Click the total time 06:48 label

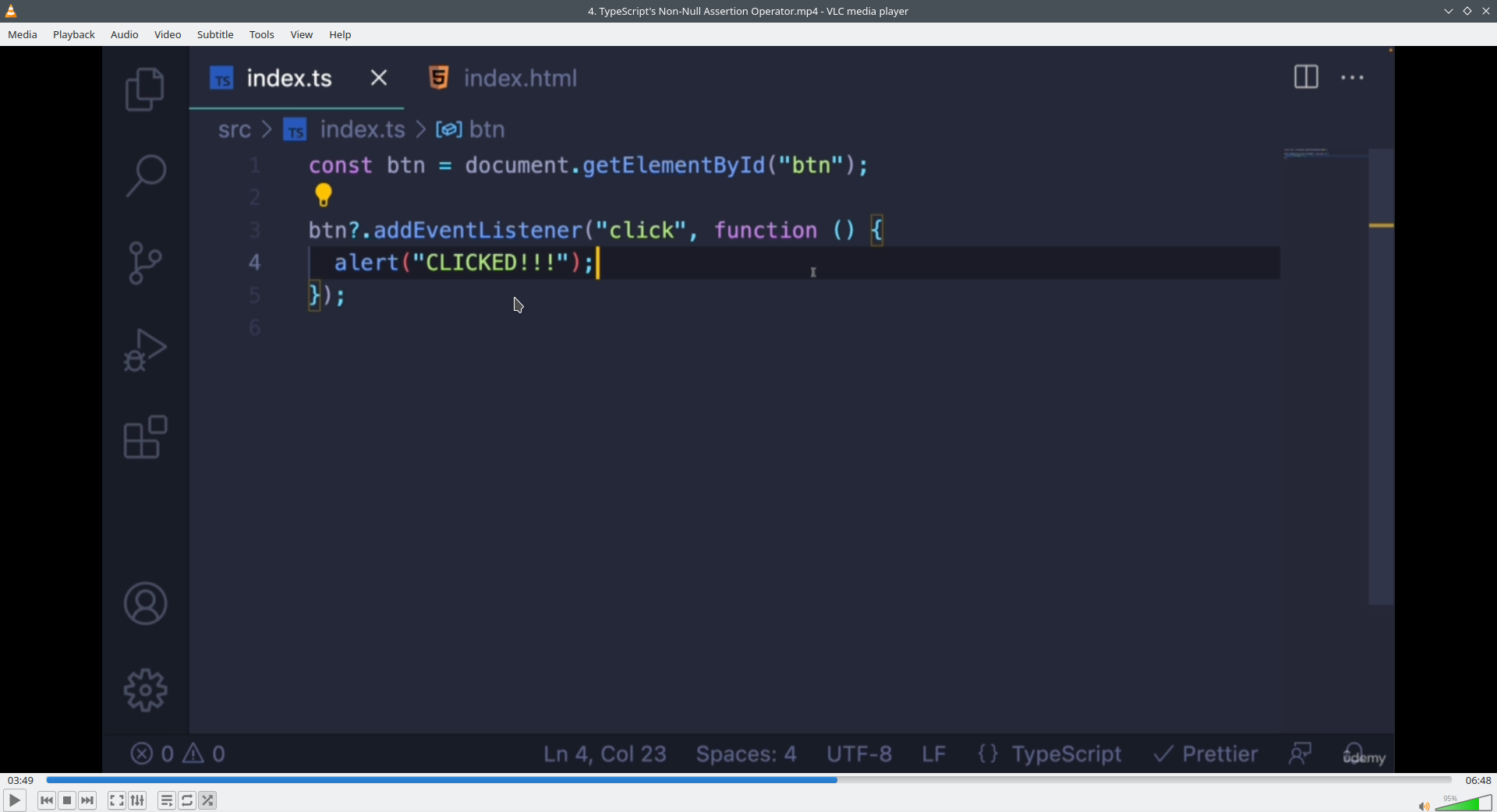1478,780
